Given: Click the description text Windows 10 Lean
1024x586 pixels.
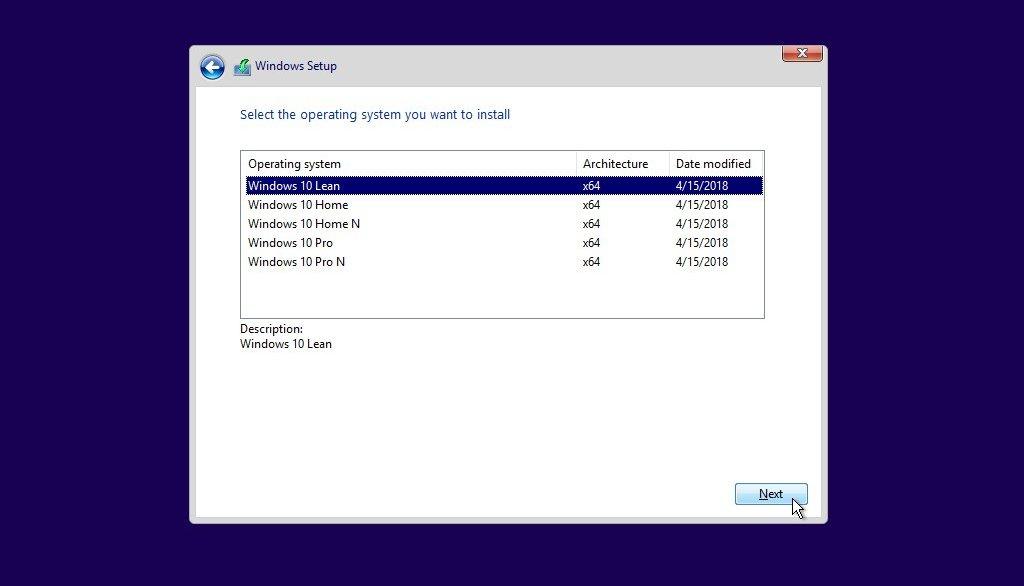Looking at the screenshot, I should [x=285, y=344].
